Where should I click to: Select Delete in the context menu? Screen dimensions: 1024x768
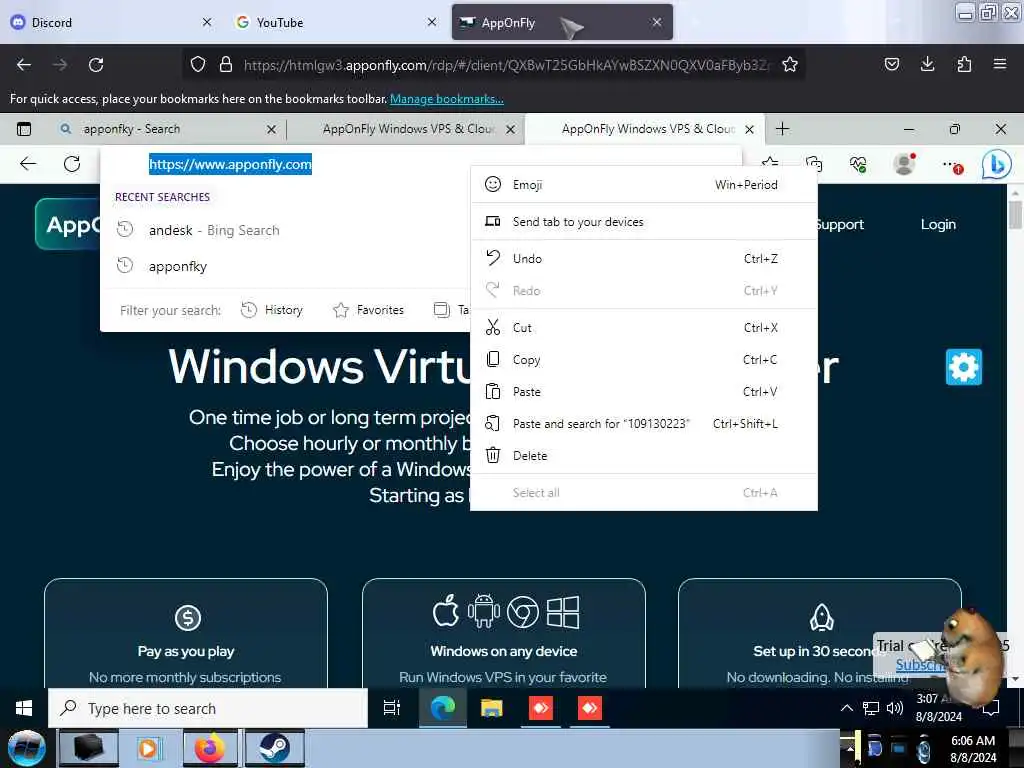[643, 456]
